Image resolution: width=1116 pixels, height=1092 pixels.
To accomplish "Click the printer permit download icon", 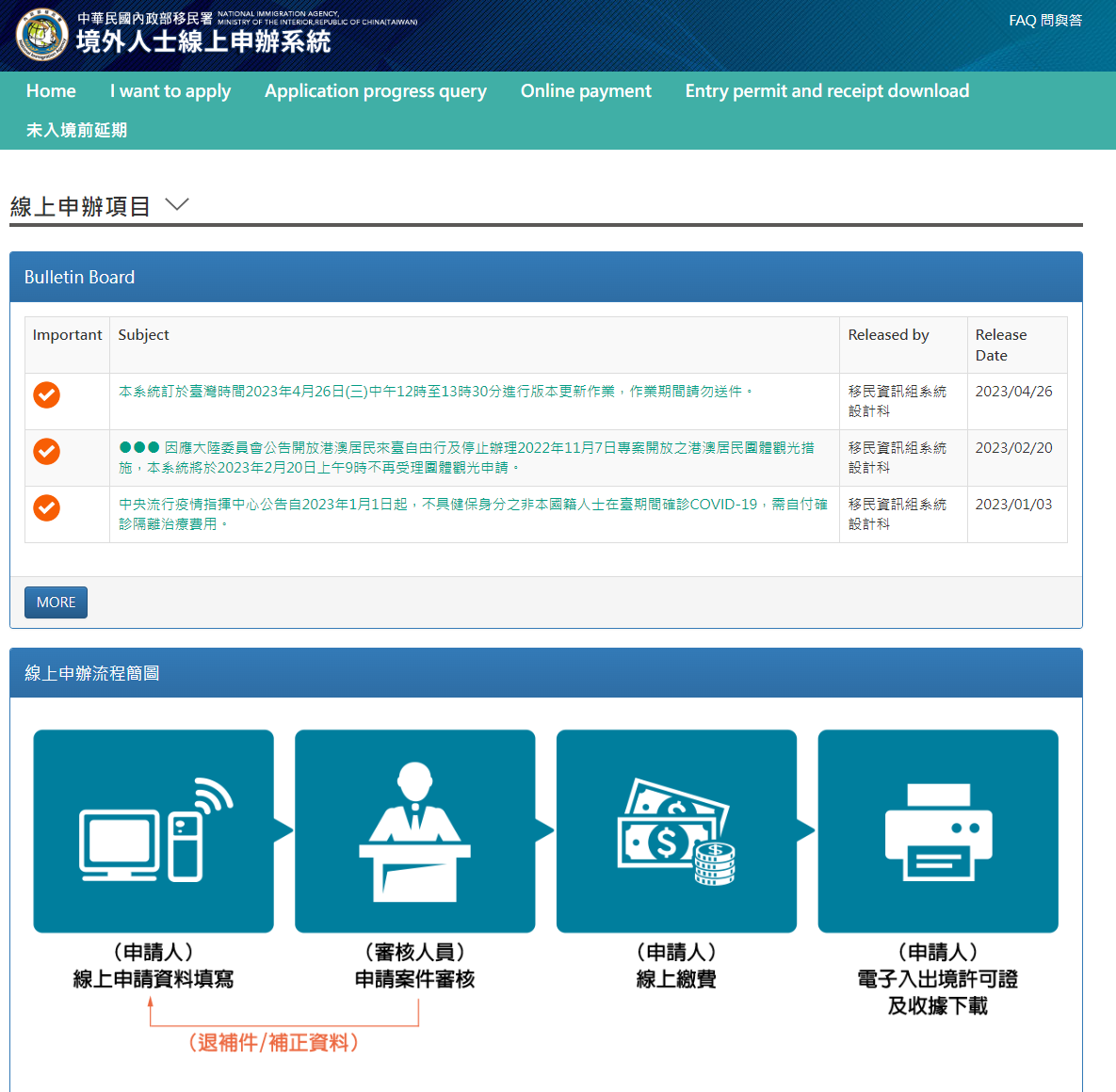I will (x=938, y=831).
